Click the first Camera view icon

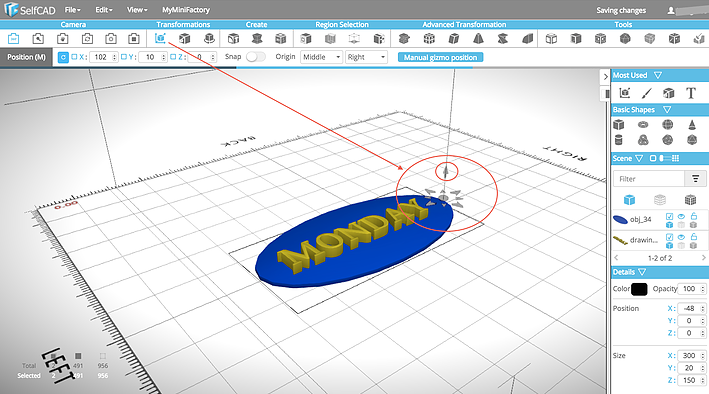coord(14,38)
